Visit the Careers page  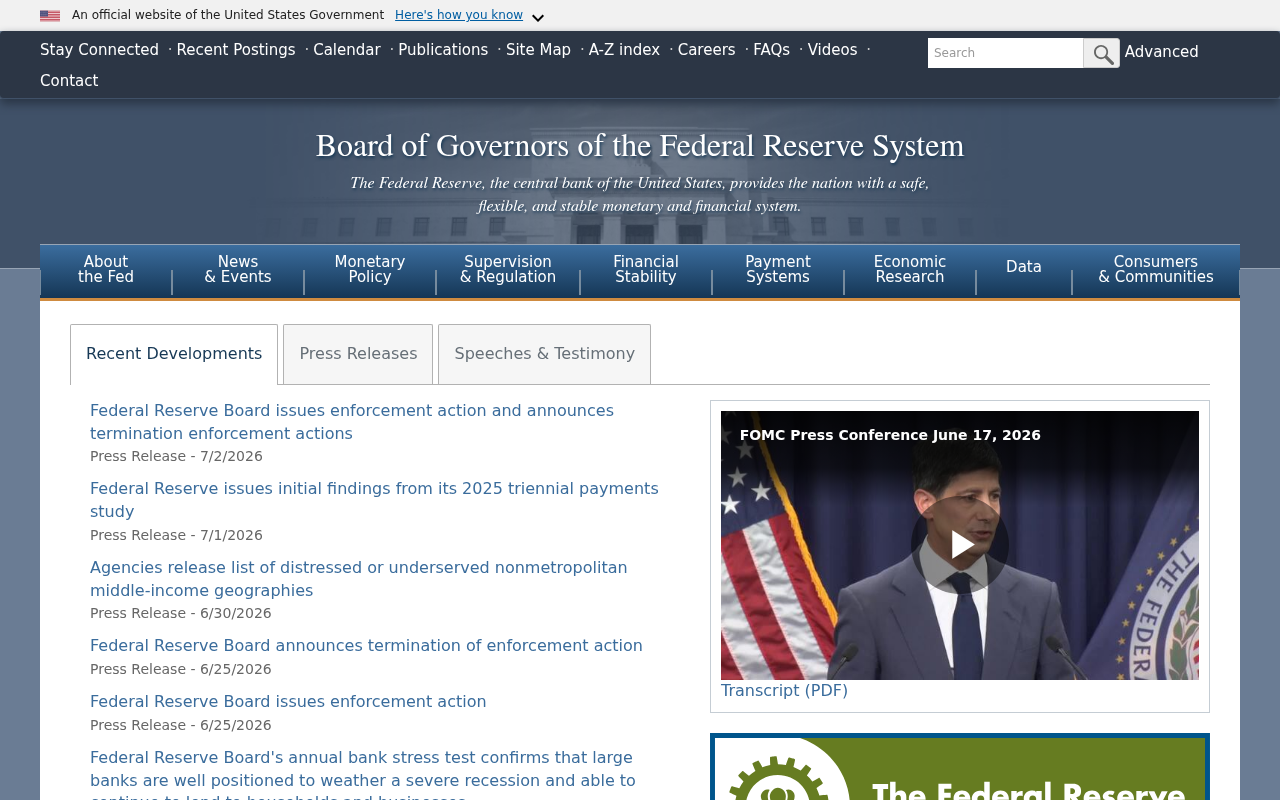pos(706,50)
